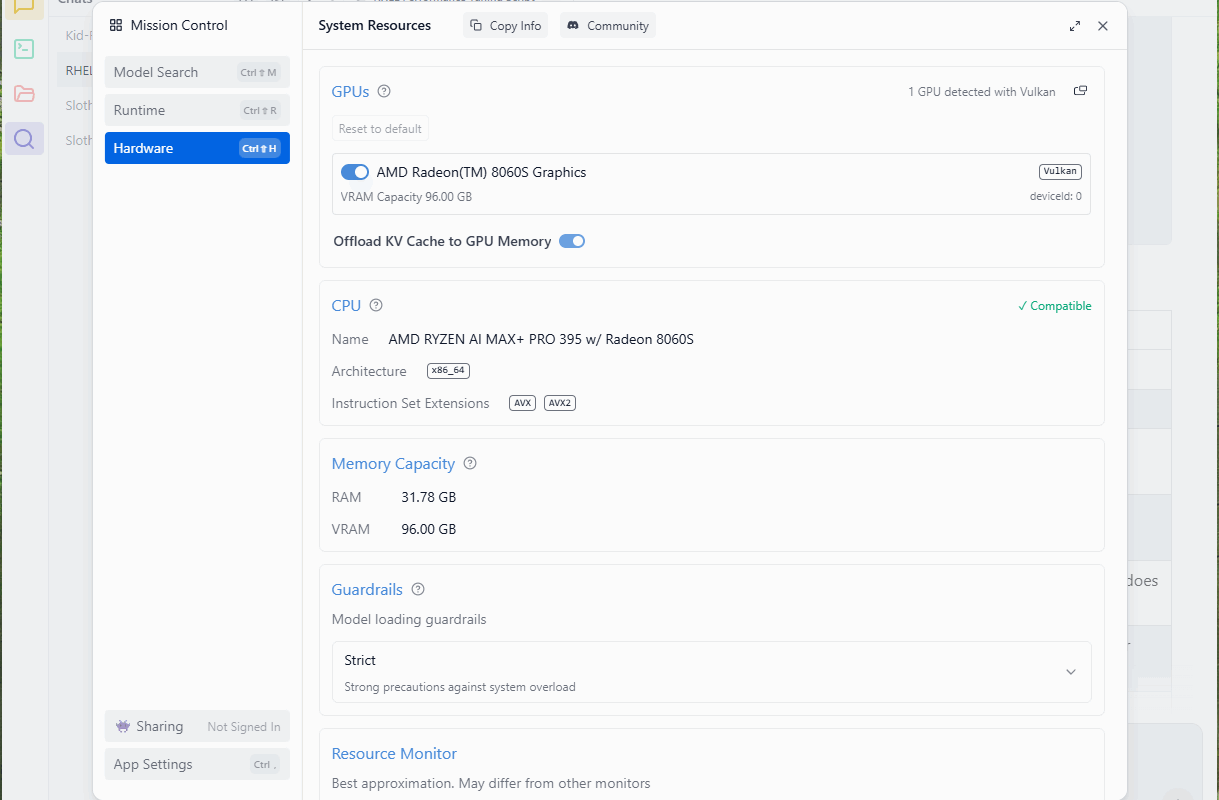Screen dimensions: 1219x800
Task: Click the Copy Info button
Action: point(505,26)
